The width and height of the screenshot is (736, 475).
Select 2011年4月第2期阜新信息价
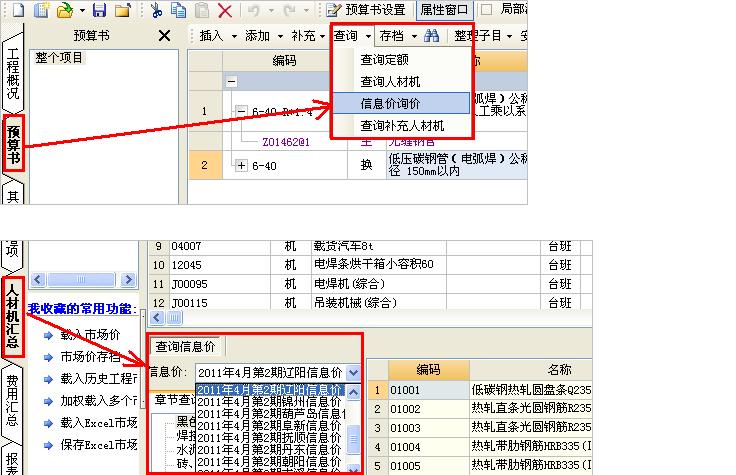tap(269, 426)
